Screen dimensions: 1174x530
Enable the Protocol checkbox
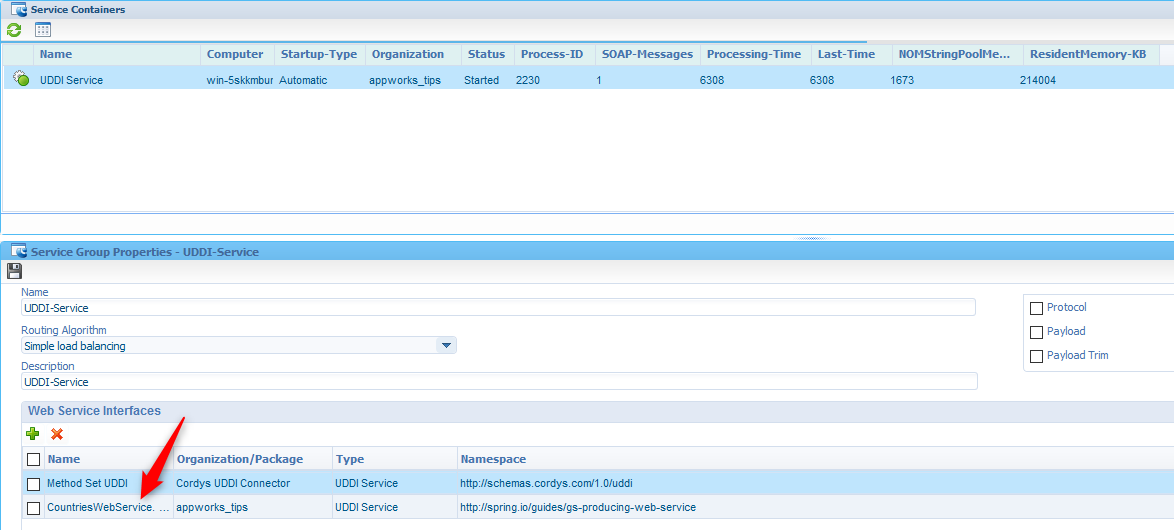(1036, 308)
